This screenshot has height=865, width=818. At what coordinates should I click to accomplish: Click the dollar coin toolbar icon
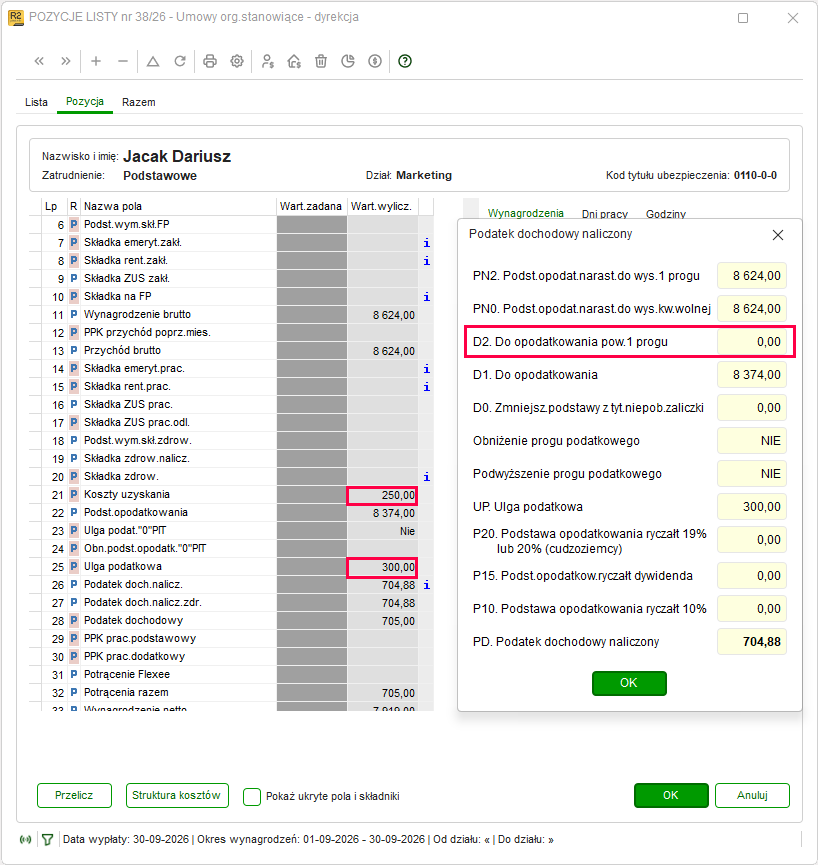pos(375,61)
